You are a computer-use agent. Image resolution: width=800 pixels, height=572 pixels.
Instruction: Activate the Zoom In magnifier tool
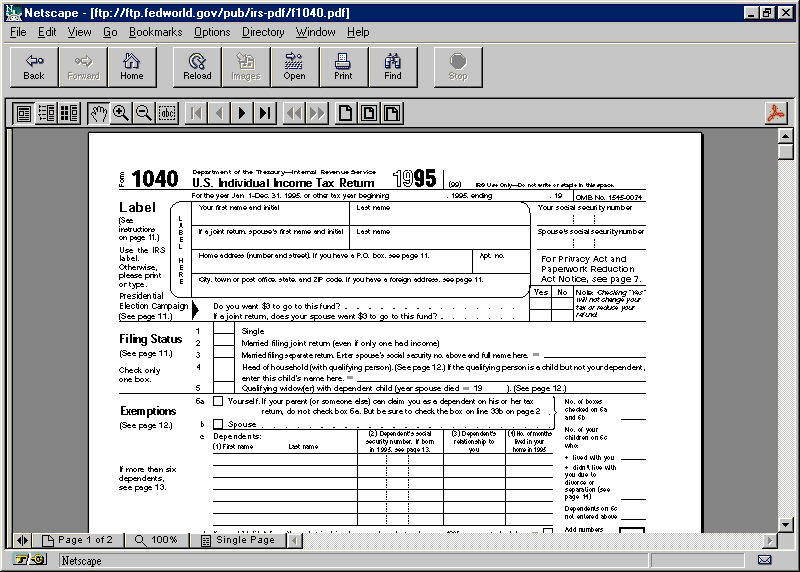[121, 113]
